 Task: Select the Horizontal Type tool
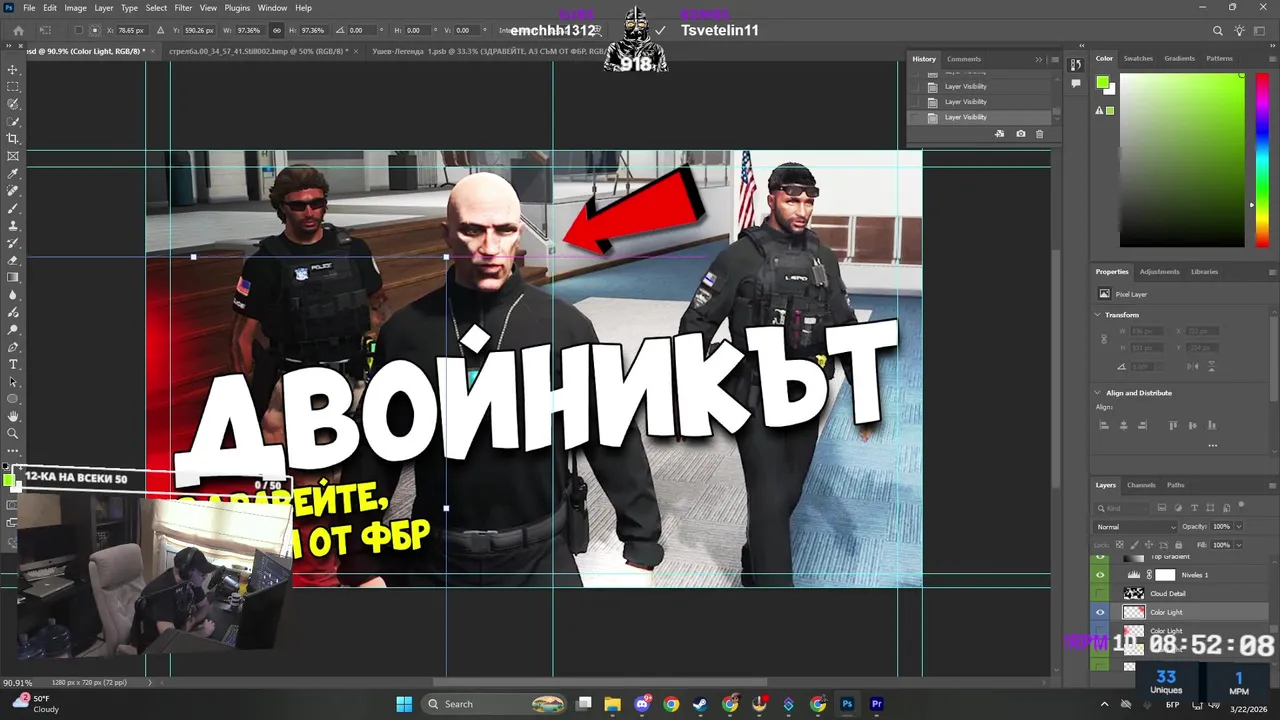click(x=13, y=364)
